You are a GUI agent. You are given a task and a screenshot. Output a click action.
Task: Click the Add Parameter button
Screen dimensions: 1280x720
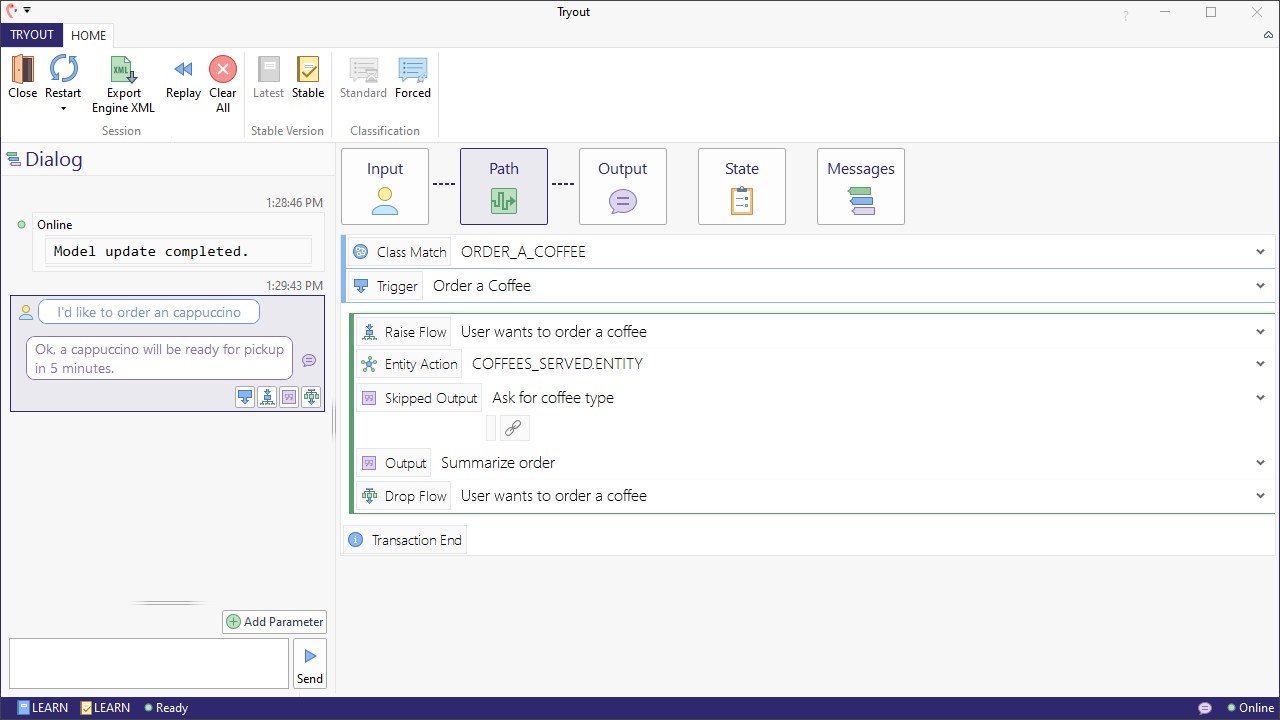(274, 622)
